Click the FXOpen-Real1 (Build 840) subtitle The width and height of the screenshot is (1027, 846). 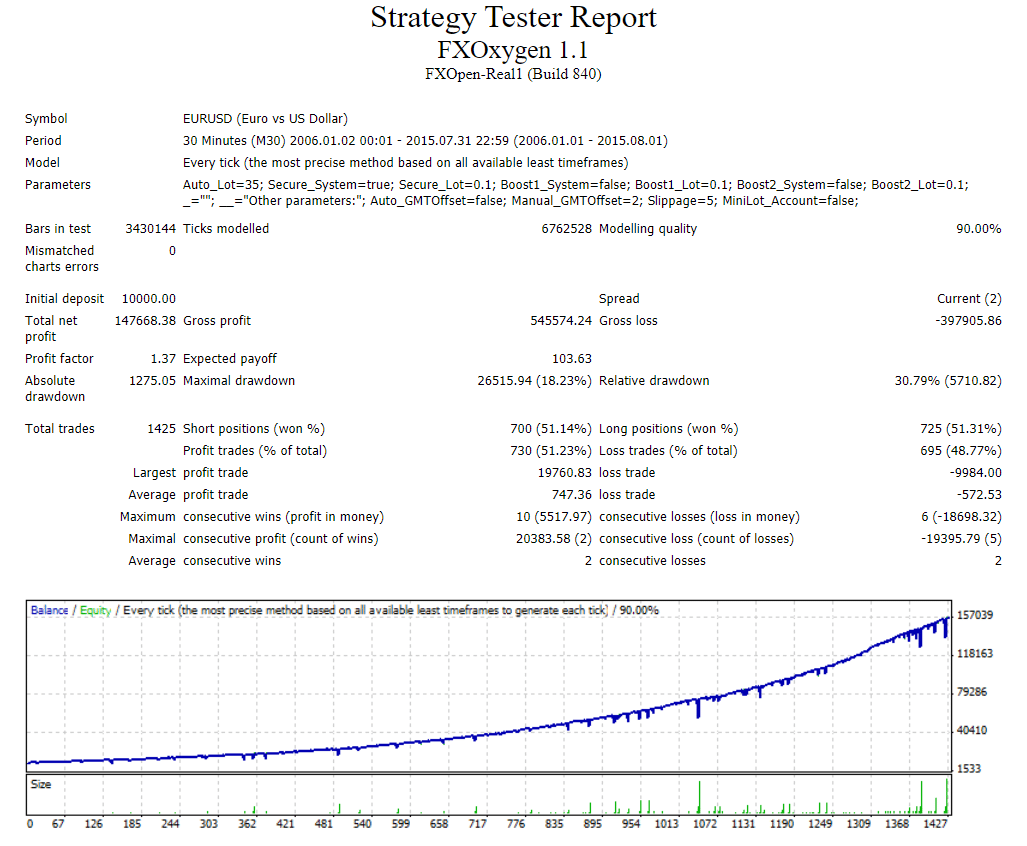click(x=513, y=74)
